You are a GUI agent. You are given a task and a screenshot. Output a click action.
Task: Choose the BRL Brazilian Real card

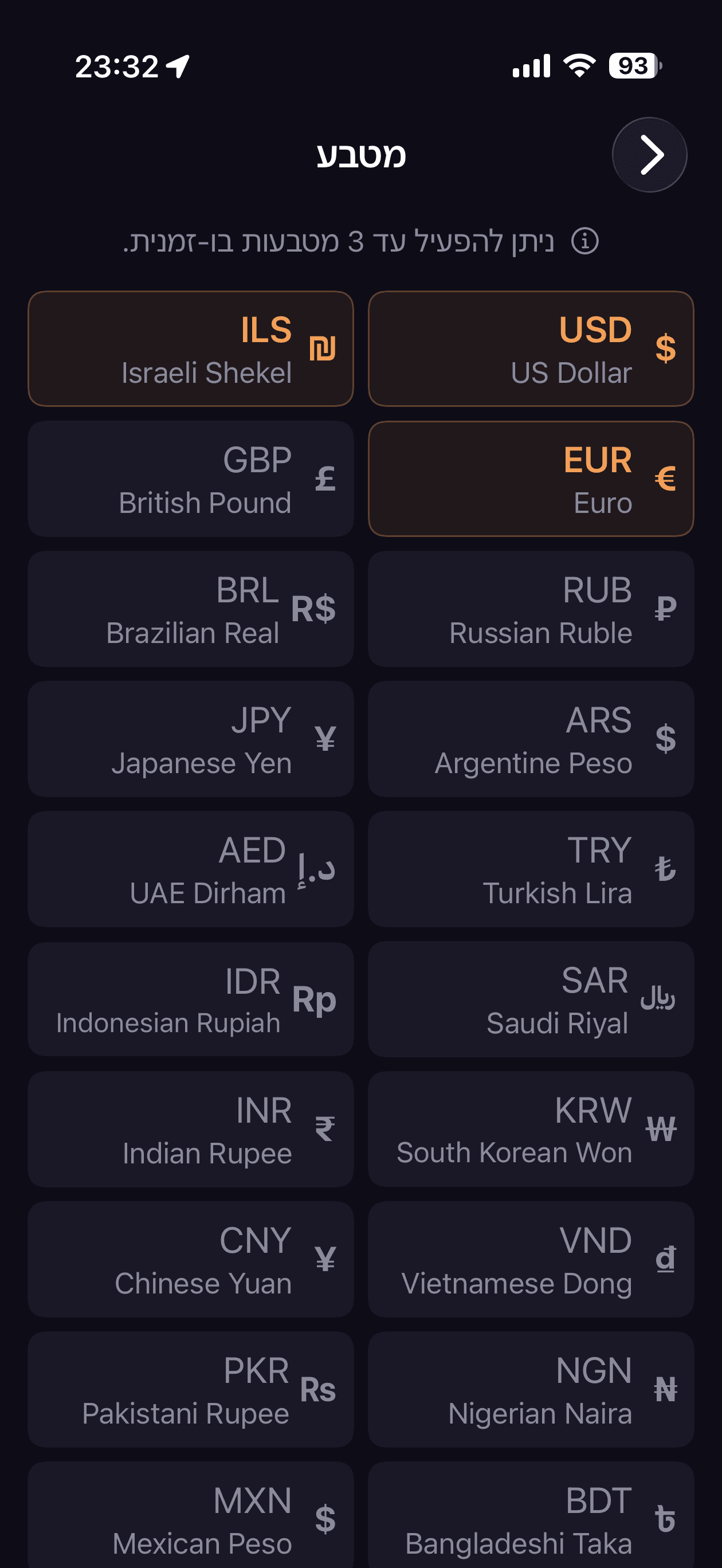(191, 609)
